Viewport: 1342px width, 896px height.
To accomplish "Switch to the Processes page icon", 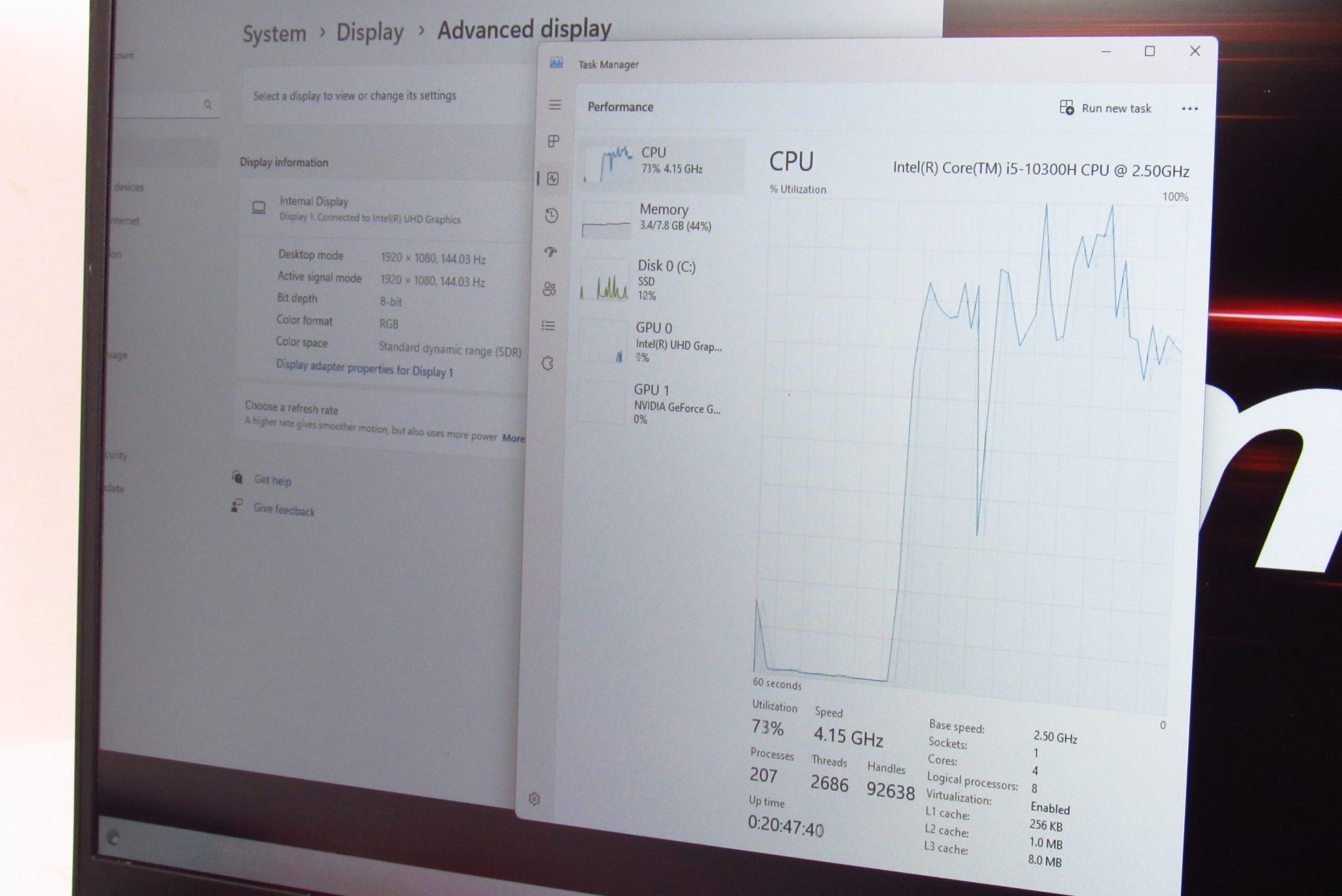I will pyautogui.click(x=554, y=141).
